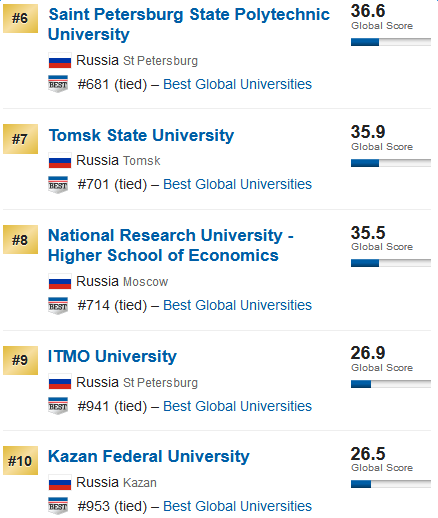Click the #10 rank badge
438x518 pixels.
pos(20,461)
